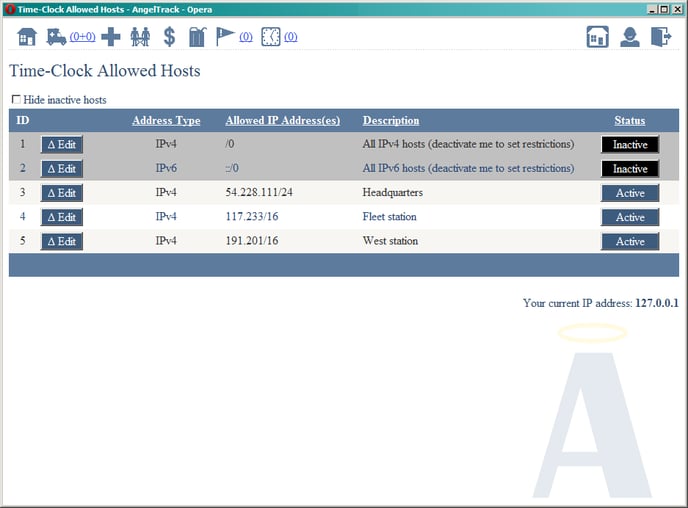Toggle Active status for West station

click(x=630, y=241)
